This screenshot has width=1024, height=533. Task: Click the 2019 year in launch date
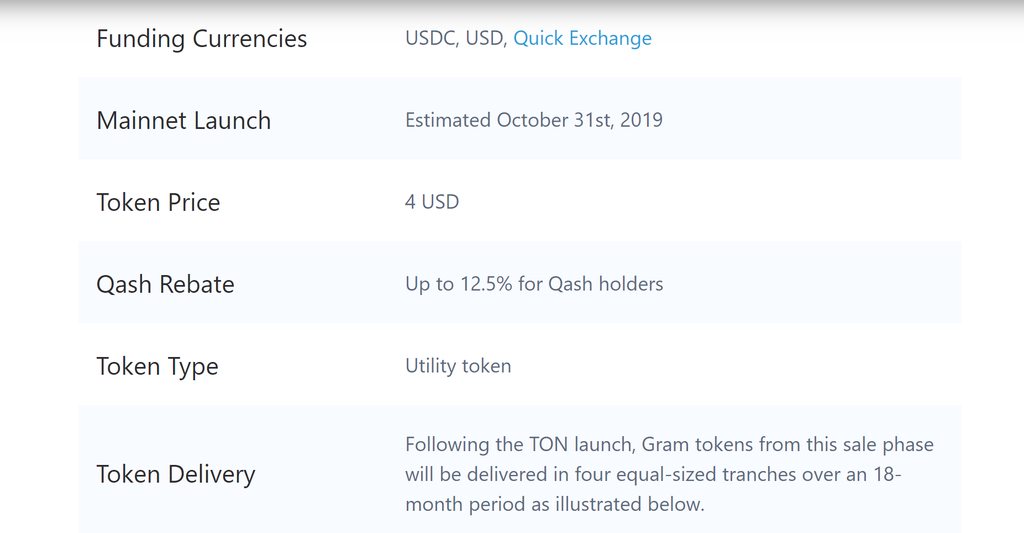(x=641, y=120)
